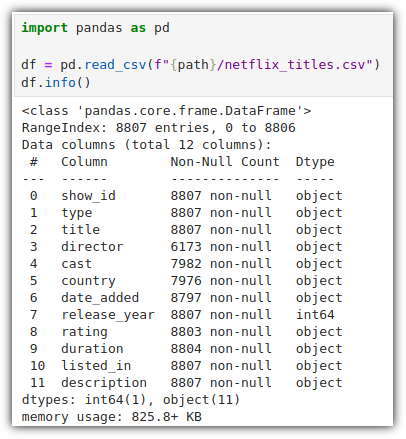The height and width of the screenshot is (439, 406).
Task: Select the director column name
Action: (92, 247)
